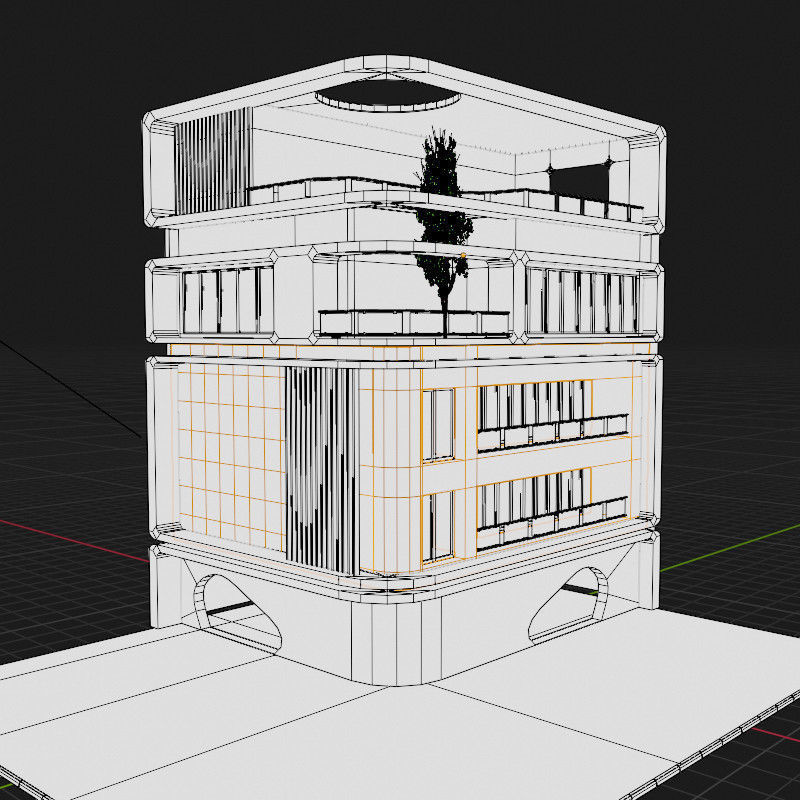The height and width of the screenshot is (800, 800).
Task: Click the tall vertical louver panel on lower facade
Action: [322, 469]
